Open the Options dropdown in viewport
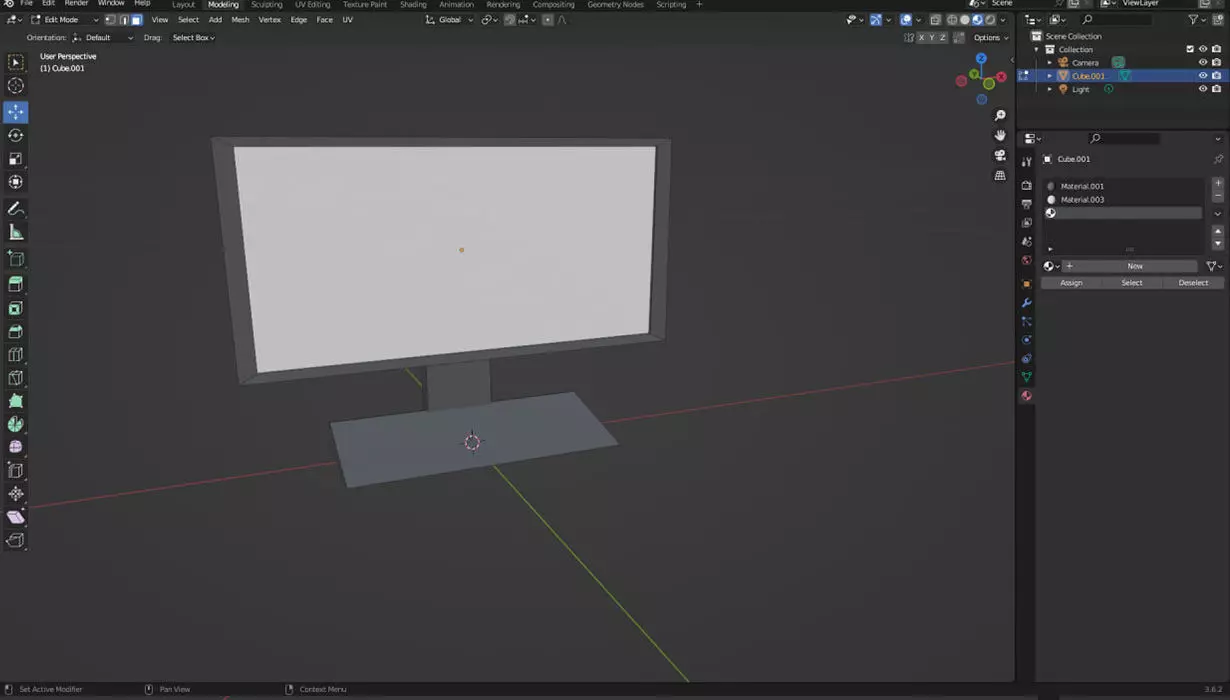This screenshot has height=700, width=1230. [989, 38]
